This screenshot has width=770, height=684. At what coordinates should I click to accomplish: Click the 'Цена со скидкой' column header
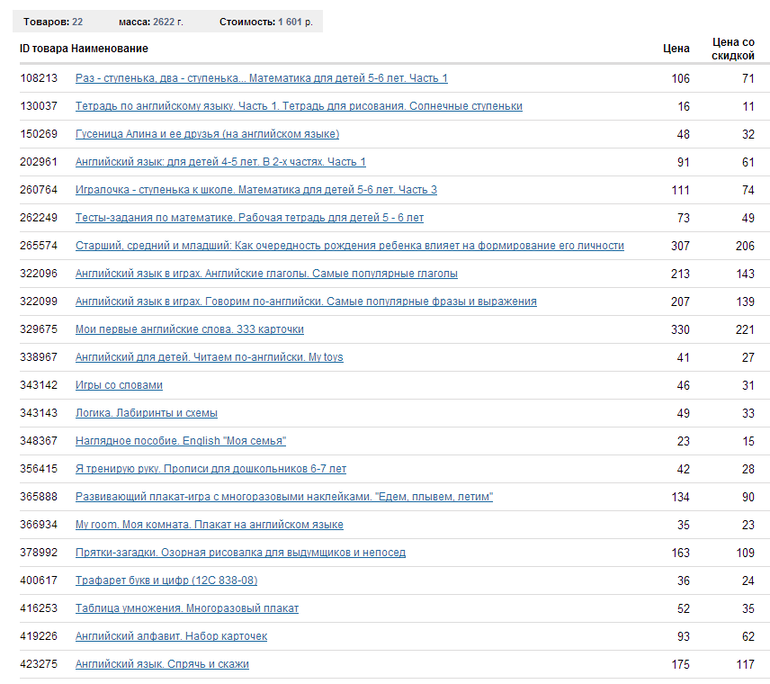click(733, 49)
